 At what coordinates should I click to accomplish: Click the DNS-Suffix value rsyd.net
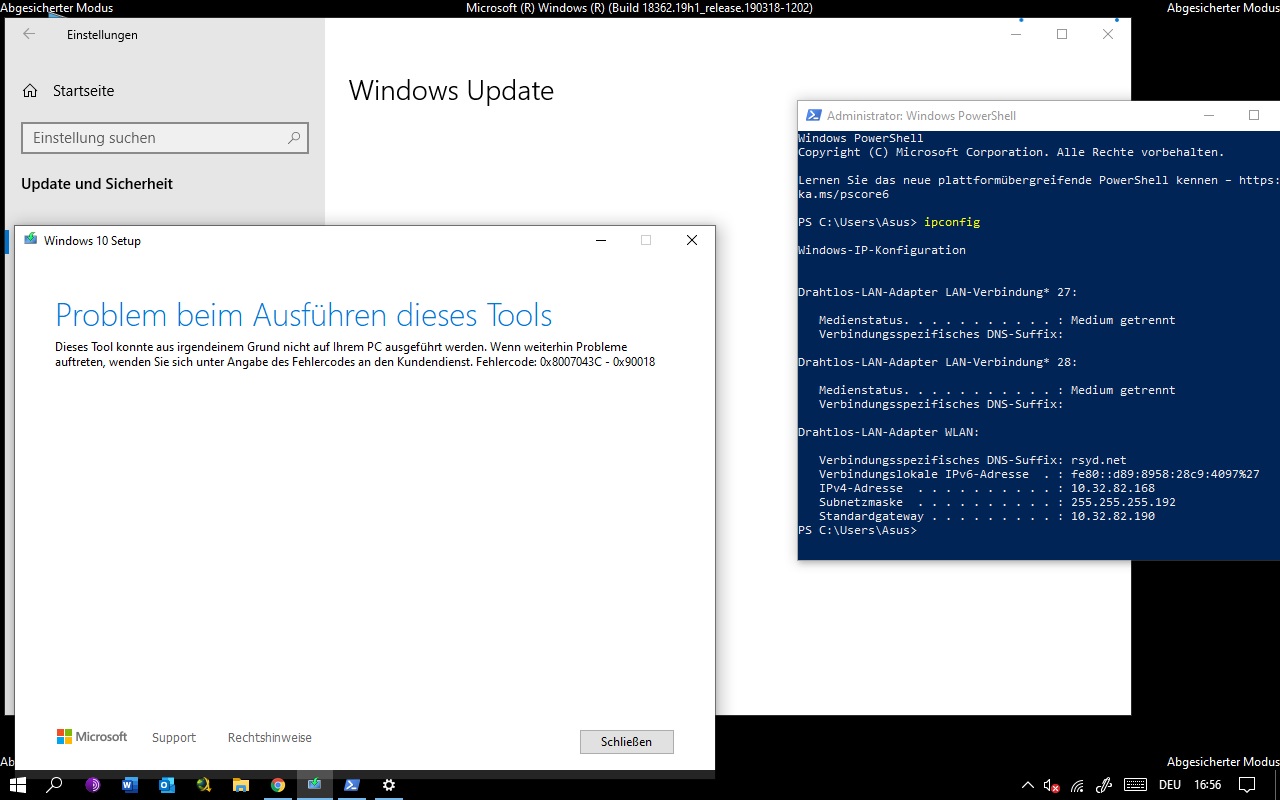(x=1099, y=460)
